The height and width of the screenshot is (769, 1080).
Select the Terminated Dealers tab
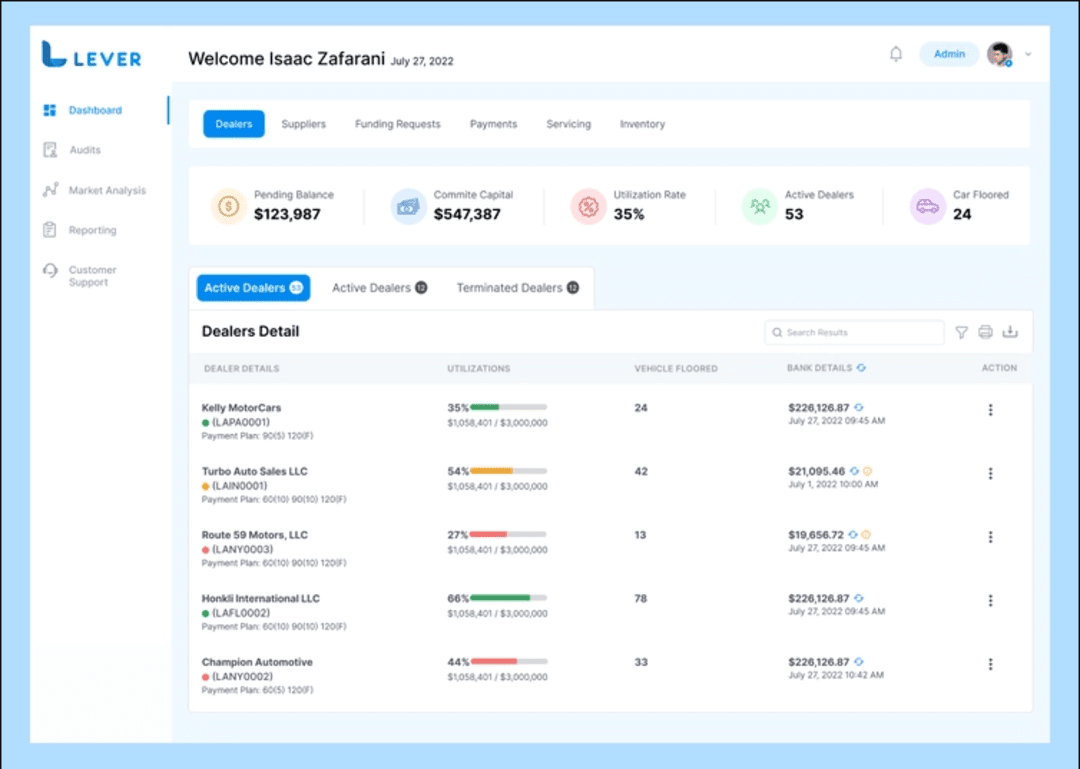pyautogui.click(x=510, y=287)
